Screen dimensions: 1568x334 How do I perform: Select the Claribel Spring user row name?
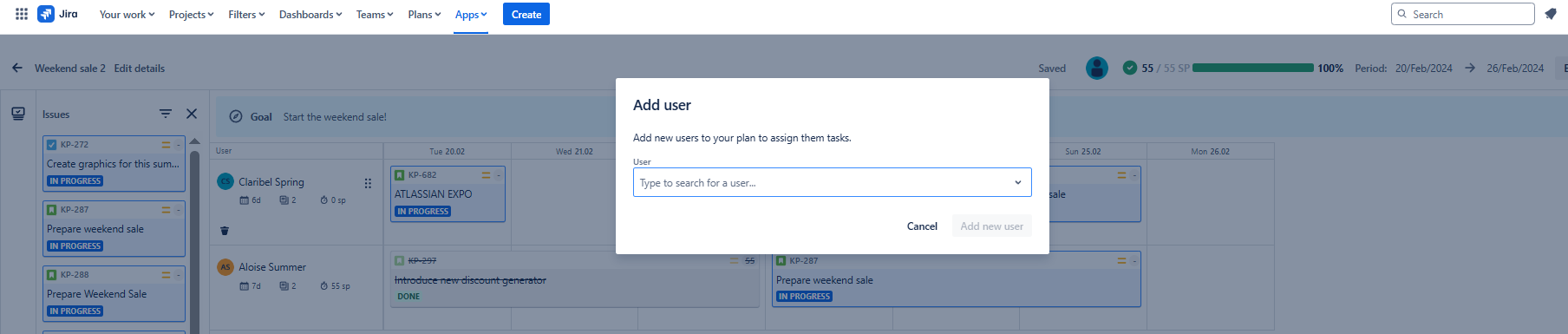point(271,182)
